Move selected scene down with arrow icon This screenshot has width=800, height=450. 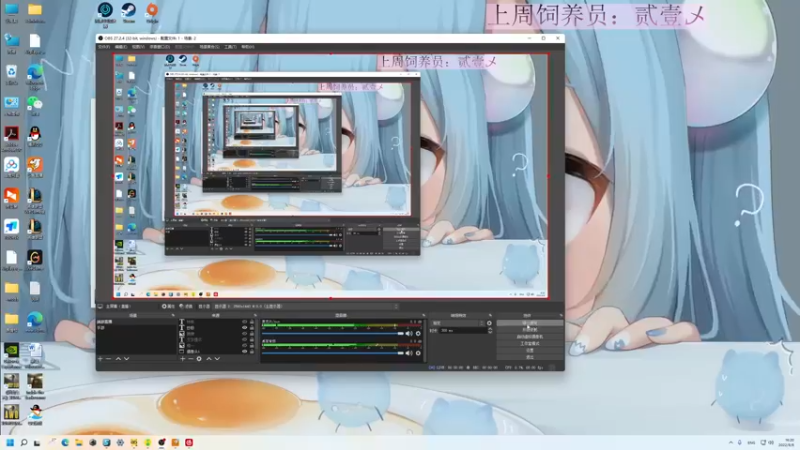tap(127, 359)
